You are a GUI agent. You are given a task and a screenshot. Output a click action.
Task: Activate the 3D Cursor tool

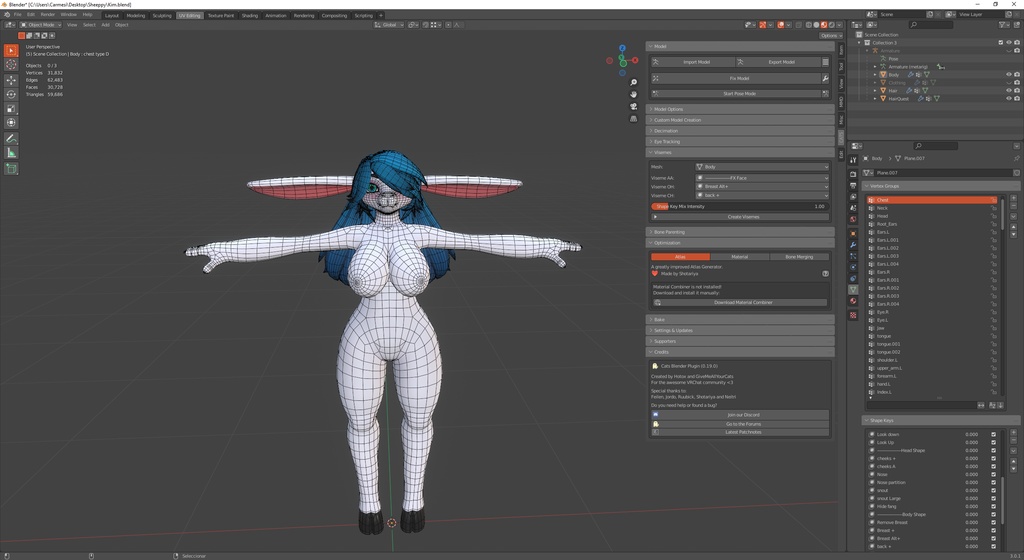(11, 65)
